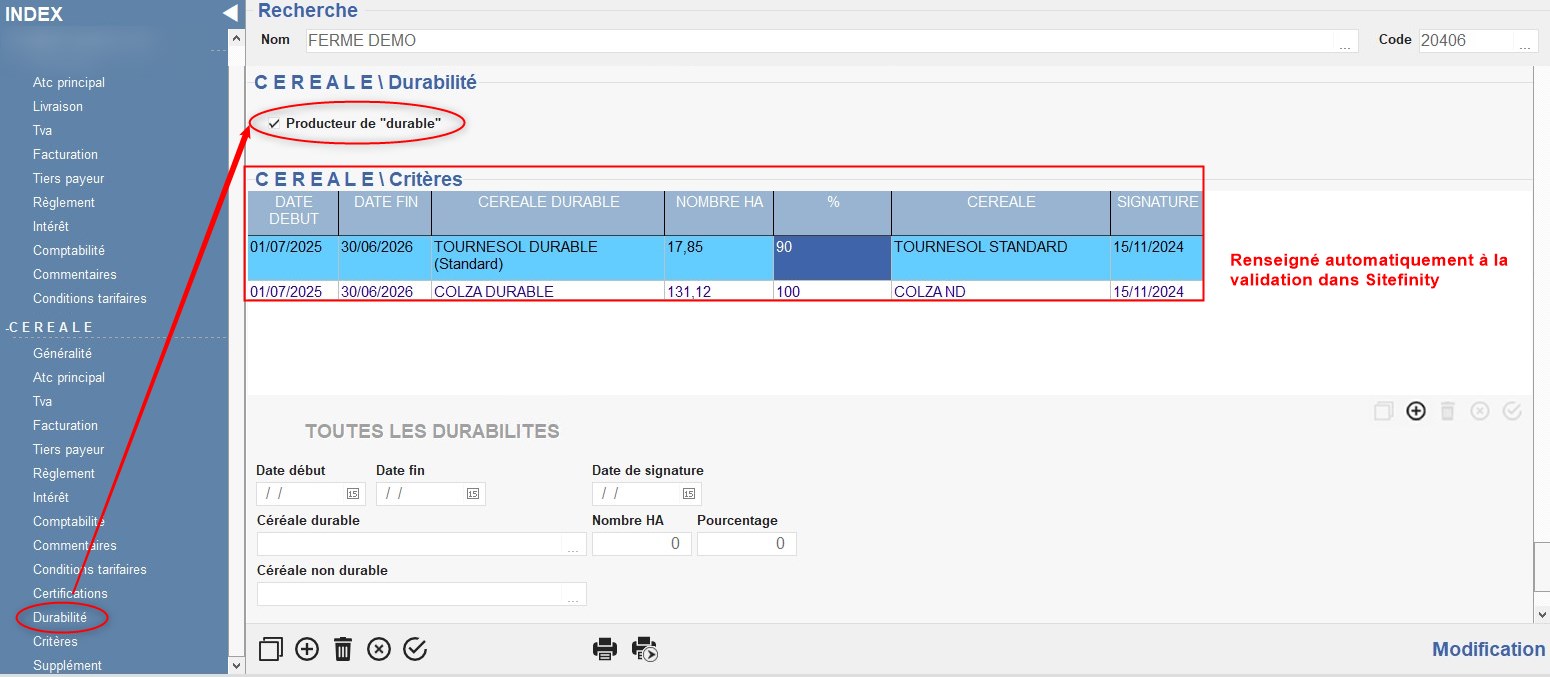
Task: Open Certifications in the sidebar index
Action: coord(70,593)
